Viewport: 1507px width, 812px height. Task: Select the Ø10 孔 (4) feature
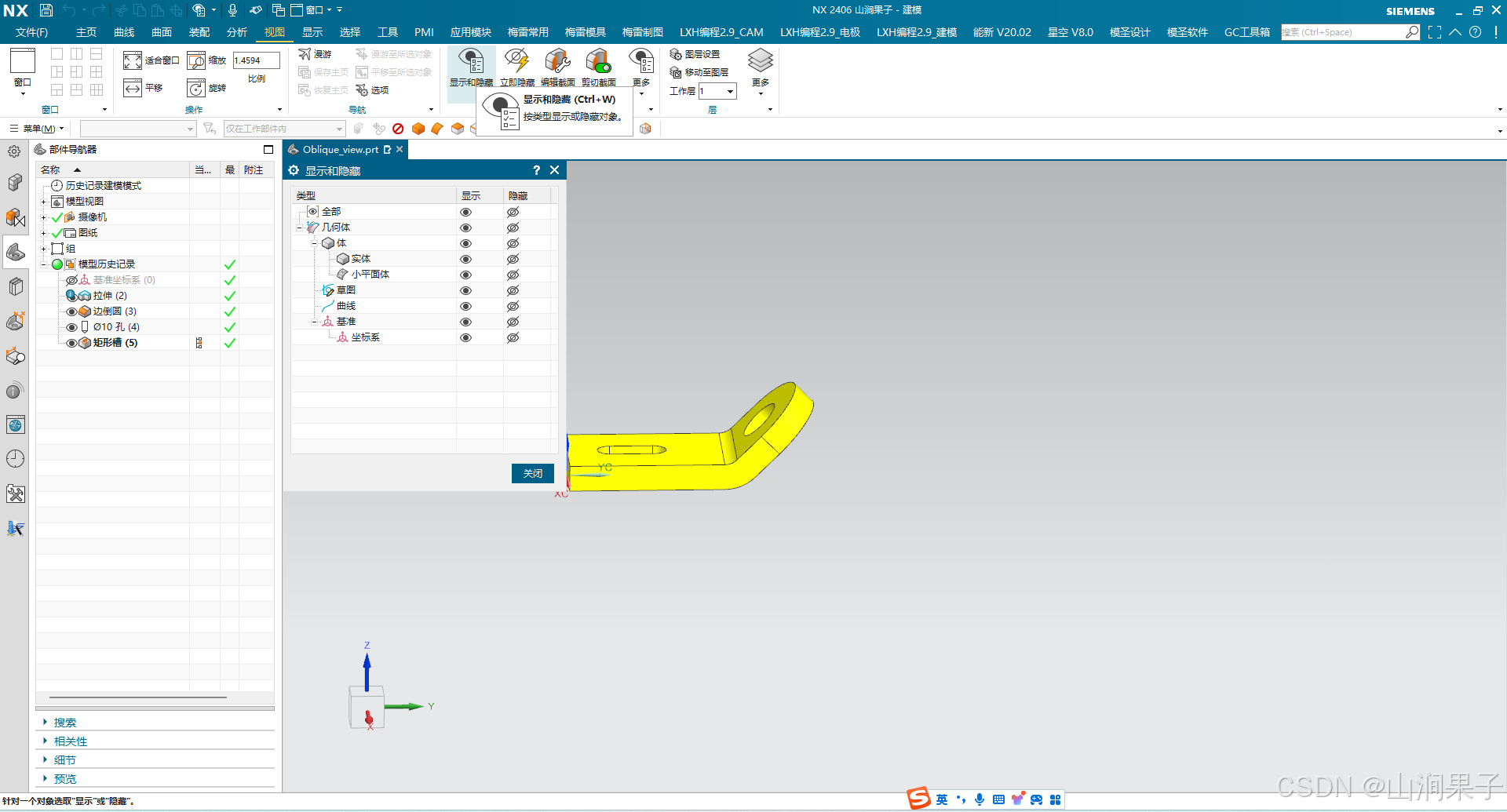(x=115, y=327)
